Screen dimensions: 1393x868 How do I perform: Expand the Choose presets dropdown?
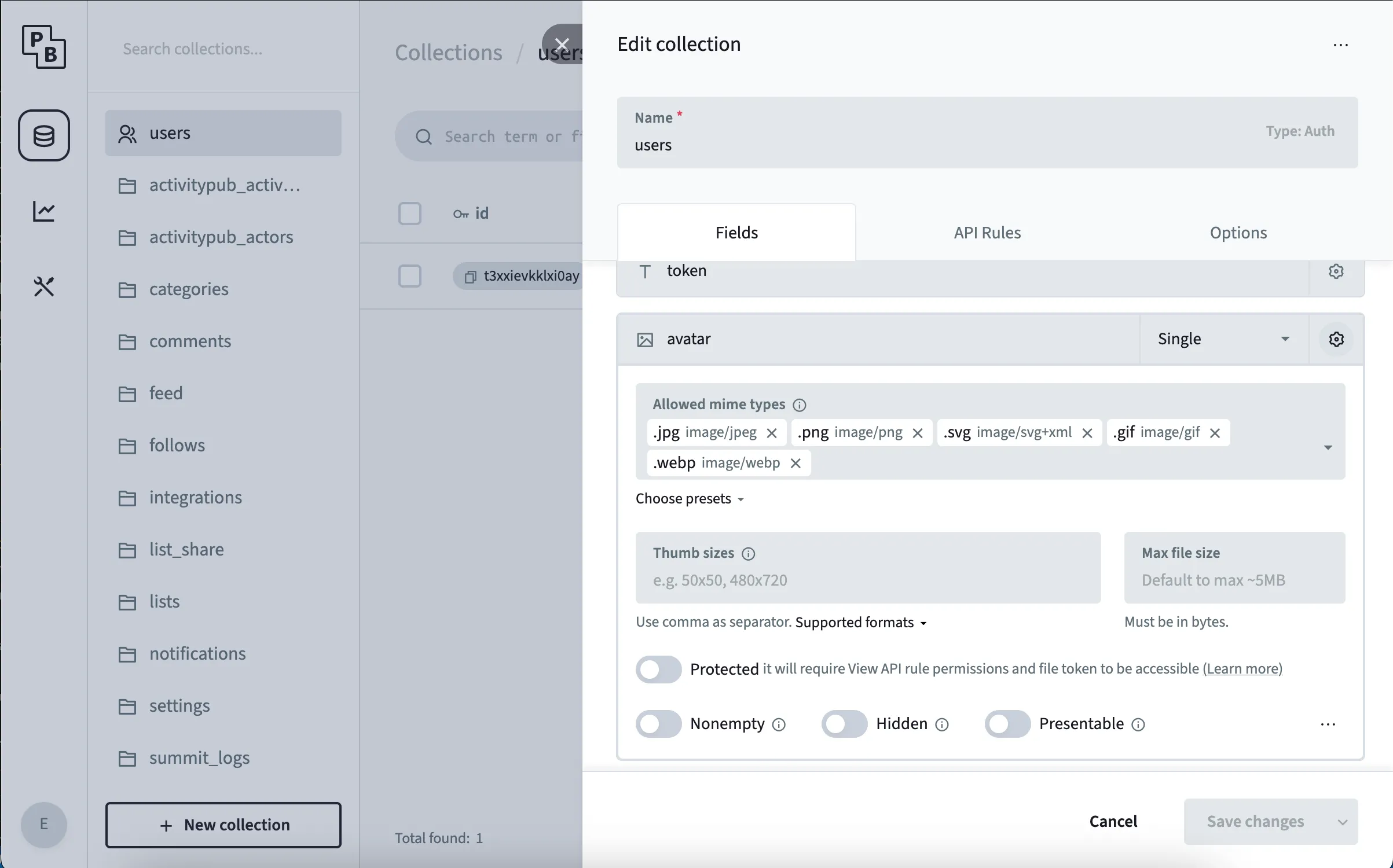pyautogui.click(x=689, y=499)
